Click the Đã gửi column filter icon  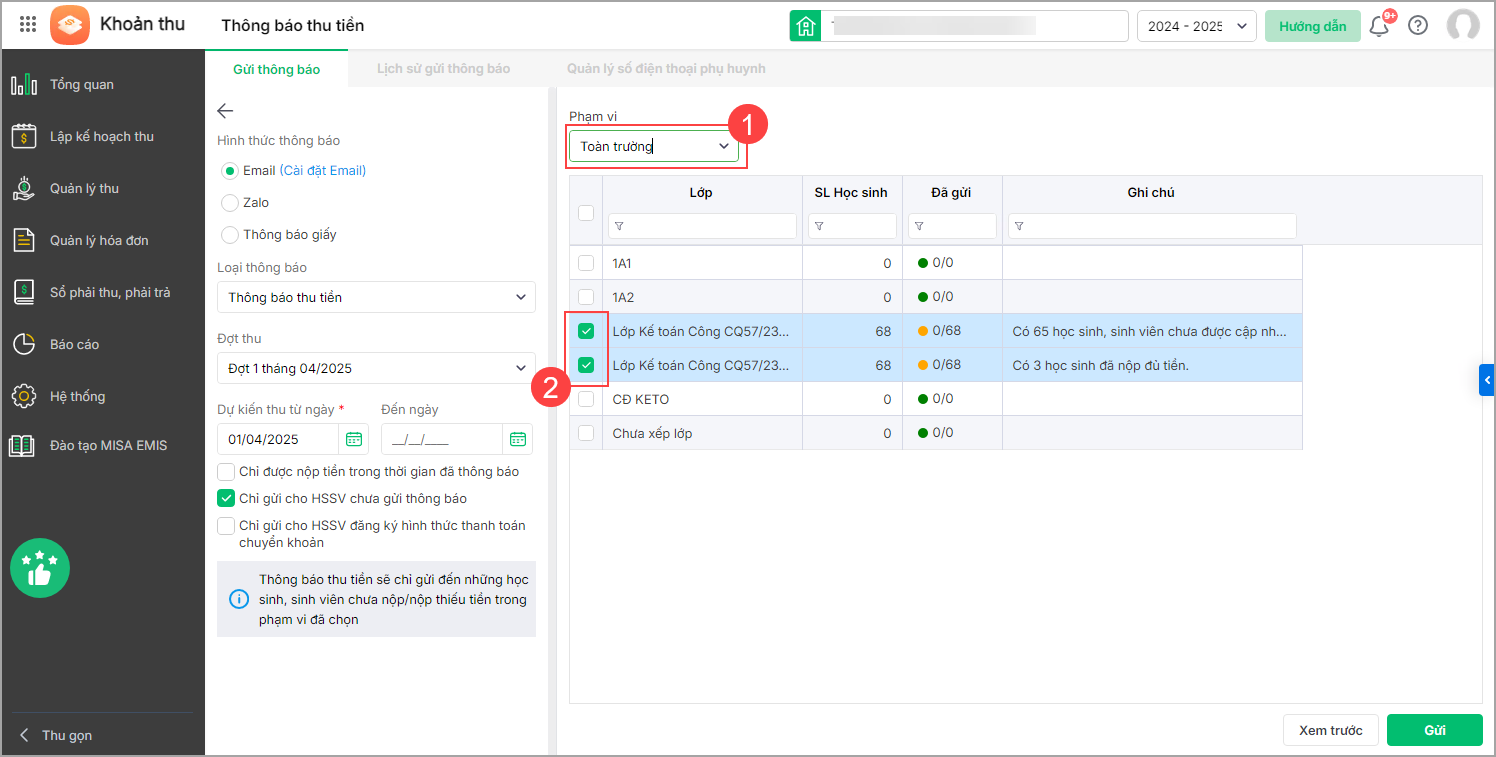pos(919,227)
